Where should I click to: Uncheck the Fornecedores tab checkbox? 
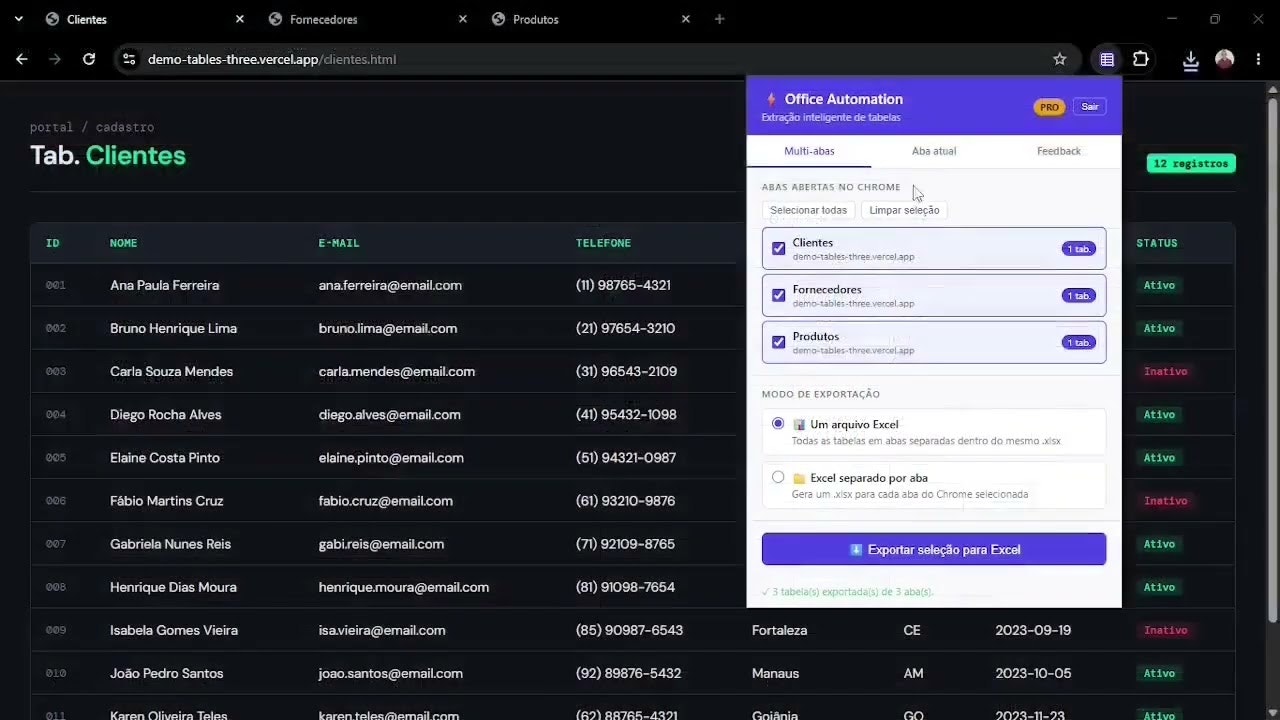[x=779, y=295]
